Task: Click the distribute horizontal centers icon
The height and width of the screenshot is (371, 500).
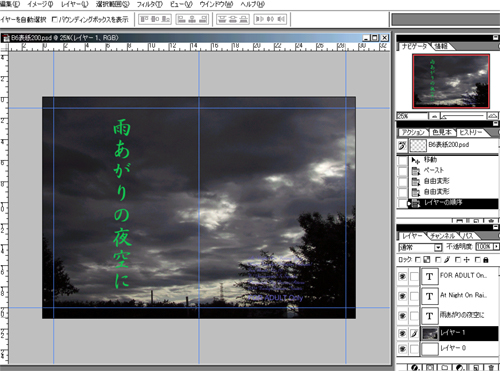Action: (270, 19)
